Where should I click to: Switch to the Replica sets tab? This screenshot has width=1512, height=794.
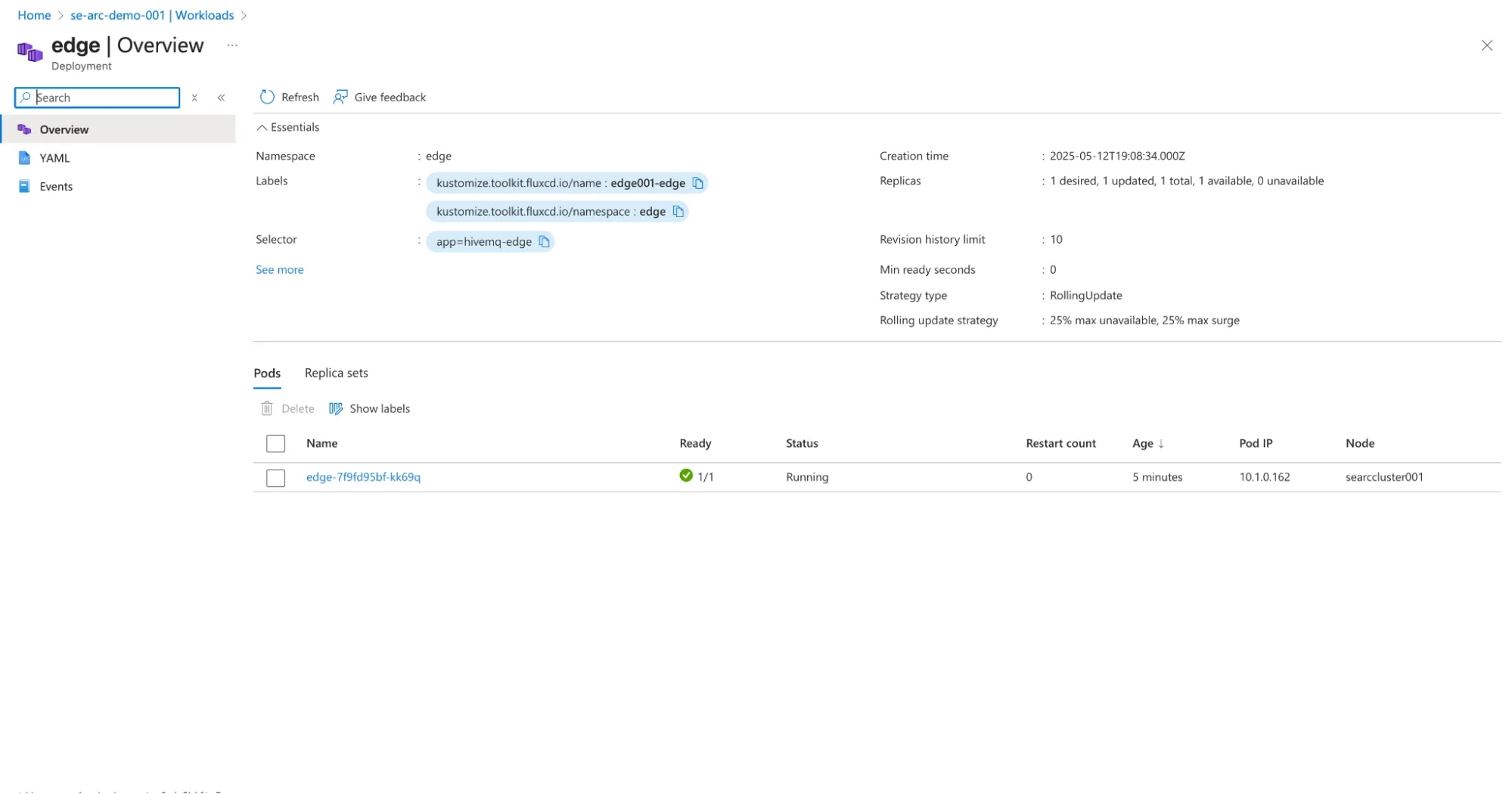pyautogui.click(x=336, y=373)
